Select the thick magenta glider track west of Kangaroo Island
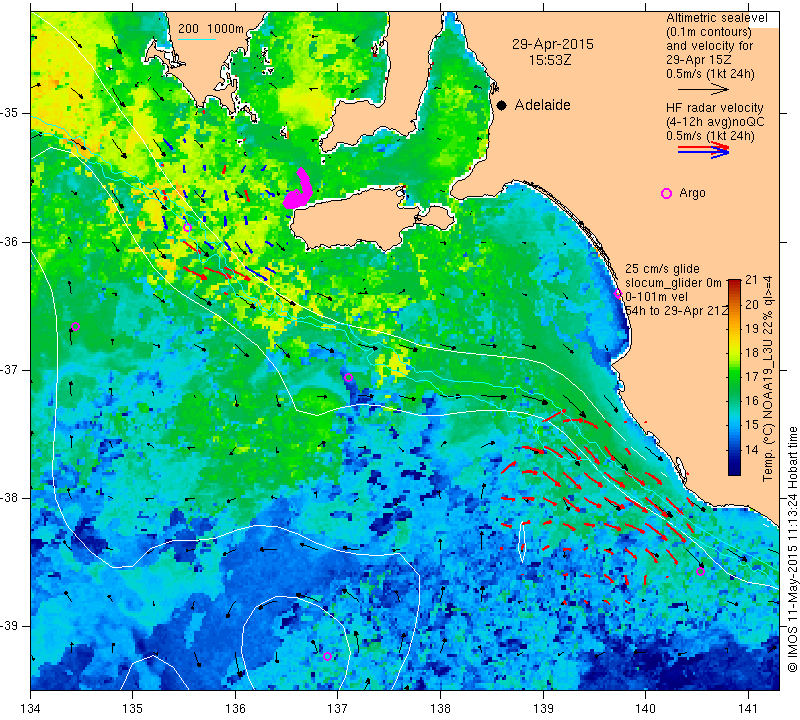This screenshot has width=800, height=720. click(299, 189)
